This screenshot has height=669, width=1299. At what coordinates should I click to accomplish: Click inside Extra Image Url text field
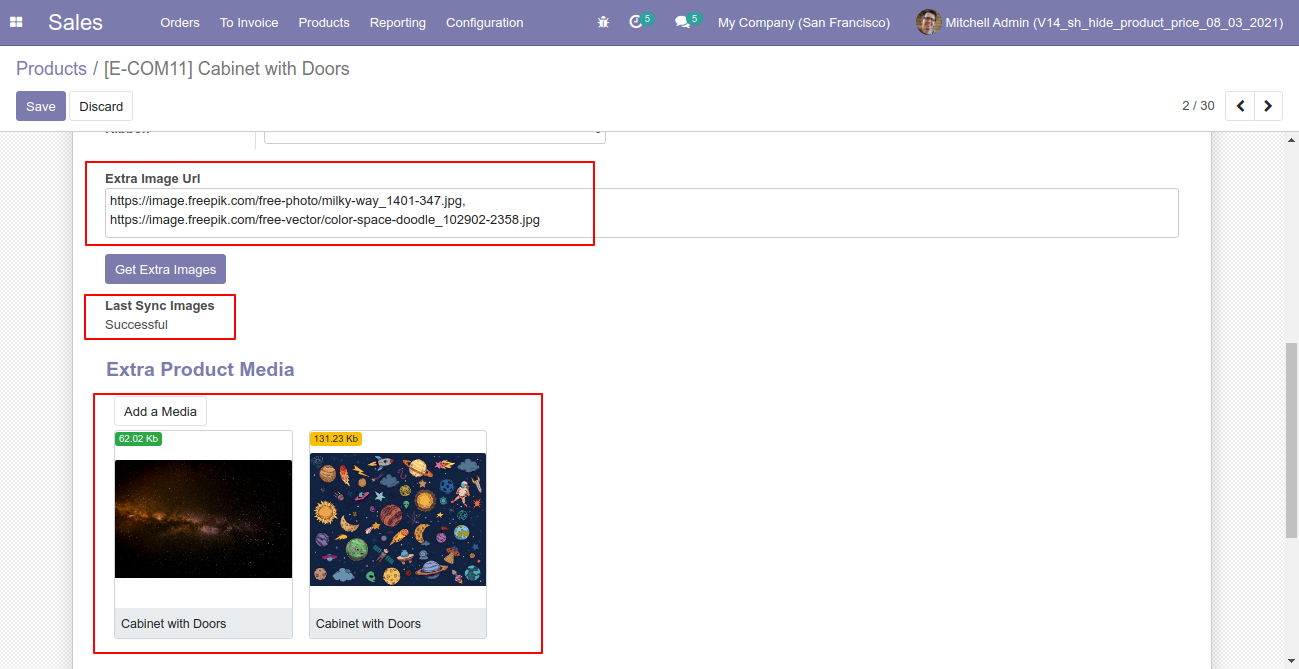(x=641, y=212)
